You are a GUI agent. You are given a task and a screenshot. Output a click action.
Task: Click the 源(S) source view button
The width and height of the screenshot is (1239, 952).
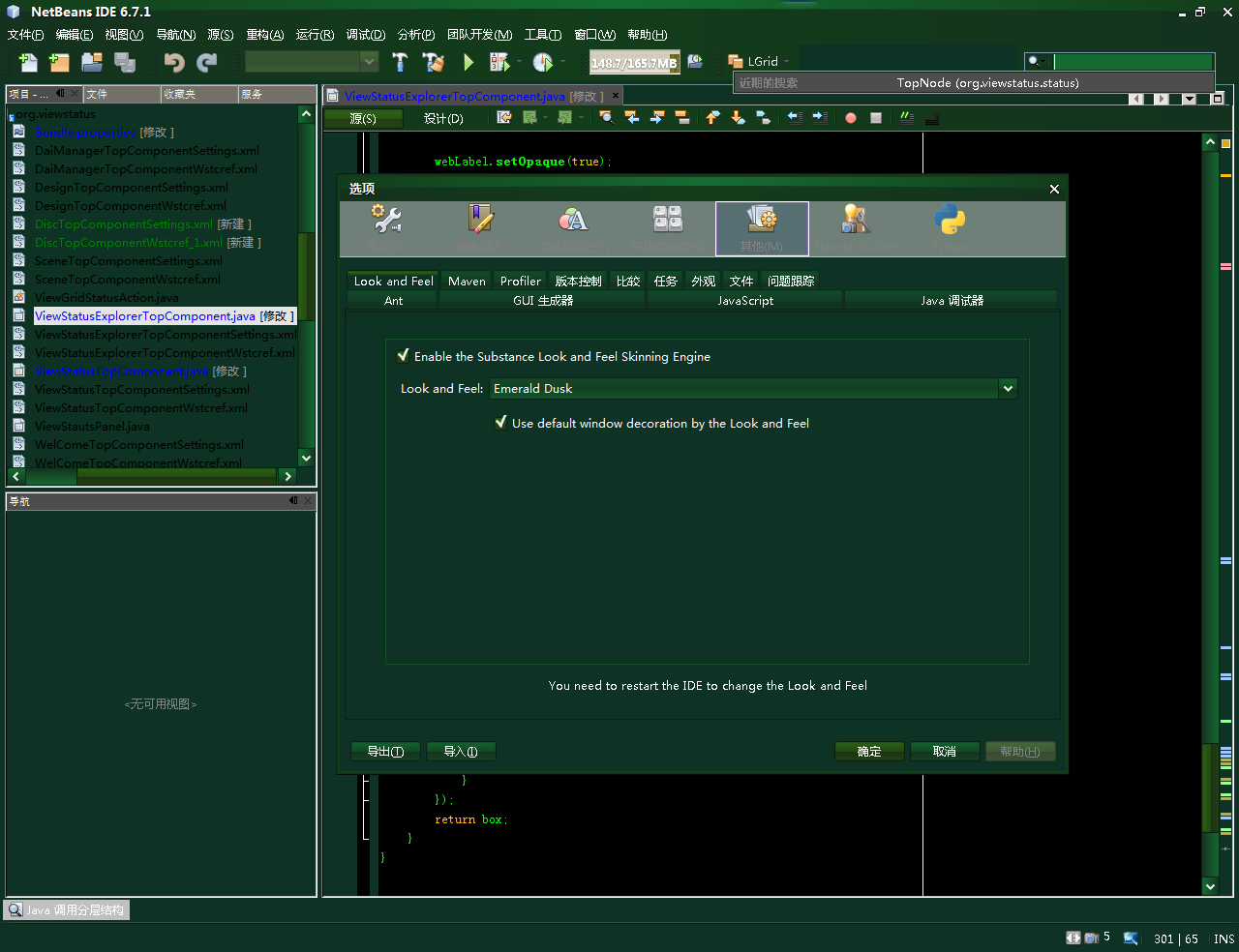point(363,119)
